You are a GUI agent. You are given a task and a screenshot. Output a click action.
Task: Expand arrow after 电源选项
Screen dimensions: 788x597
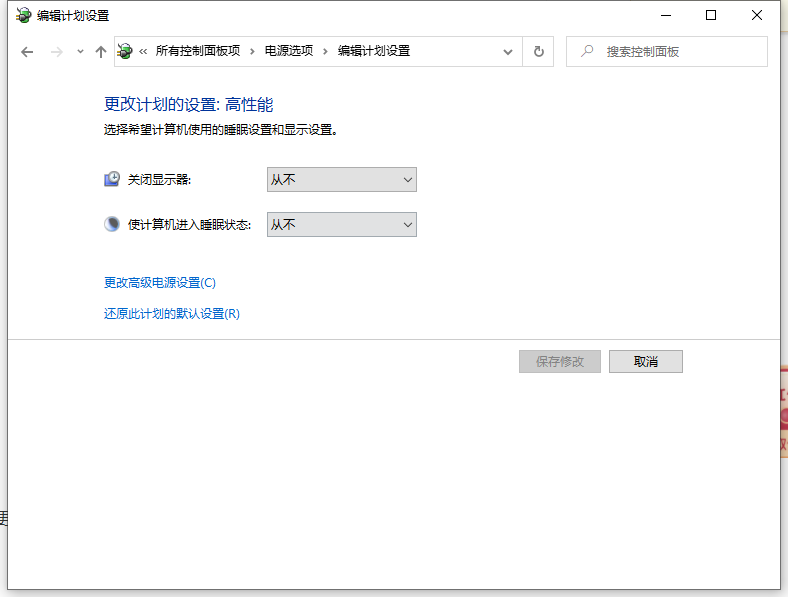pyautogui.click(x=325, y=51)
